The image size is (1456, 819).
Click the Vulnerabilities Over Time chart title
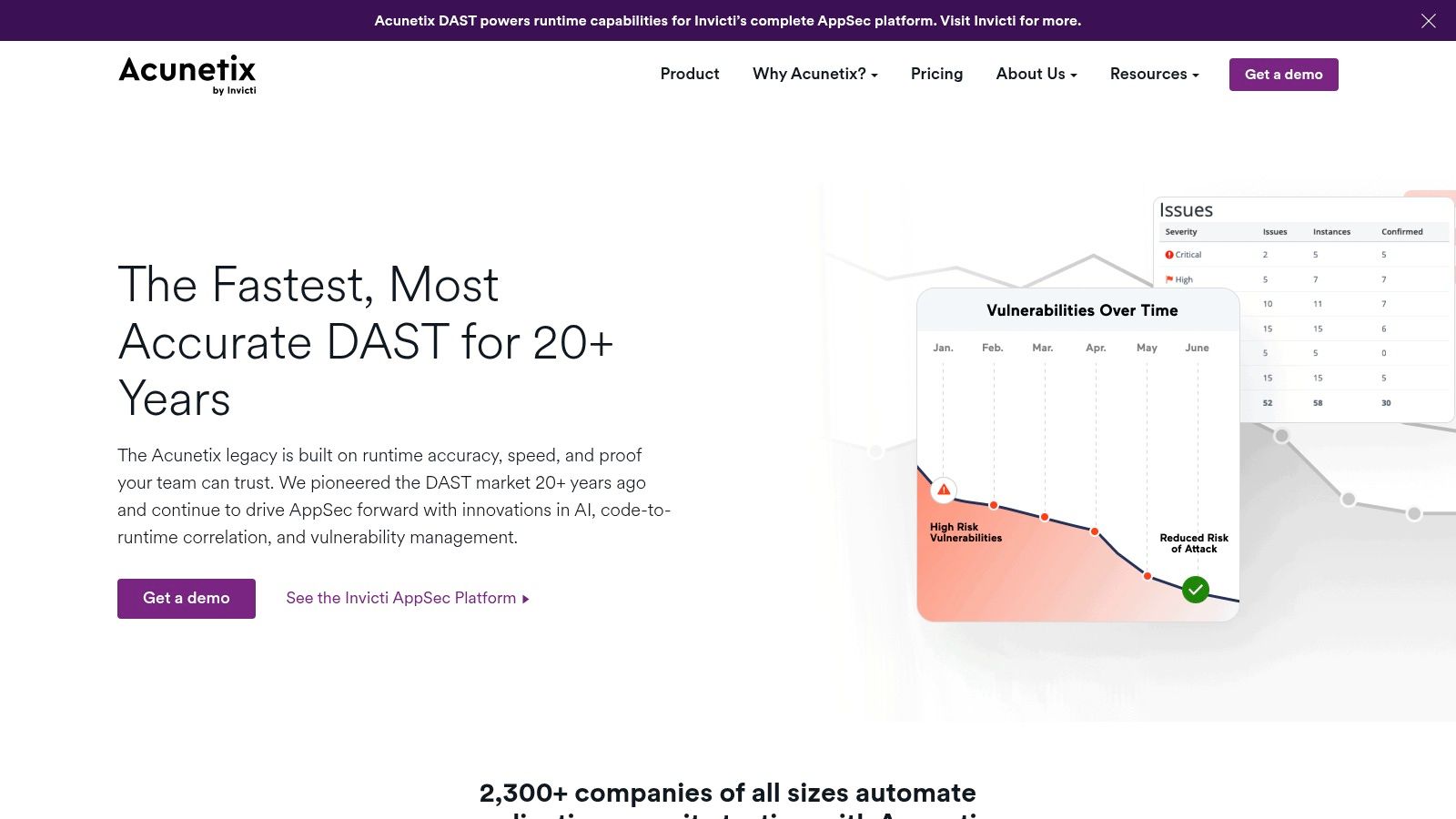point(1082,310)
